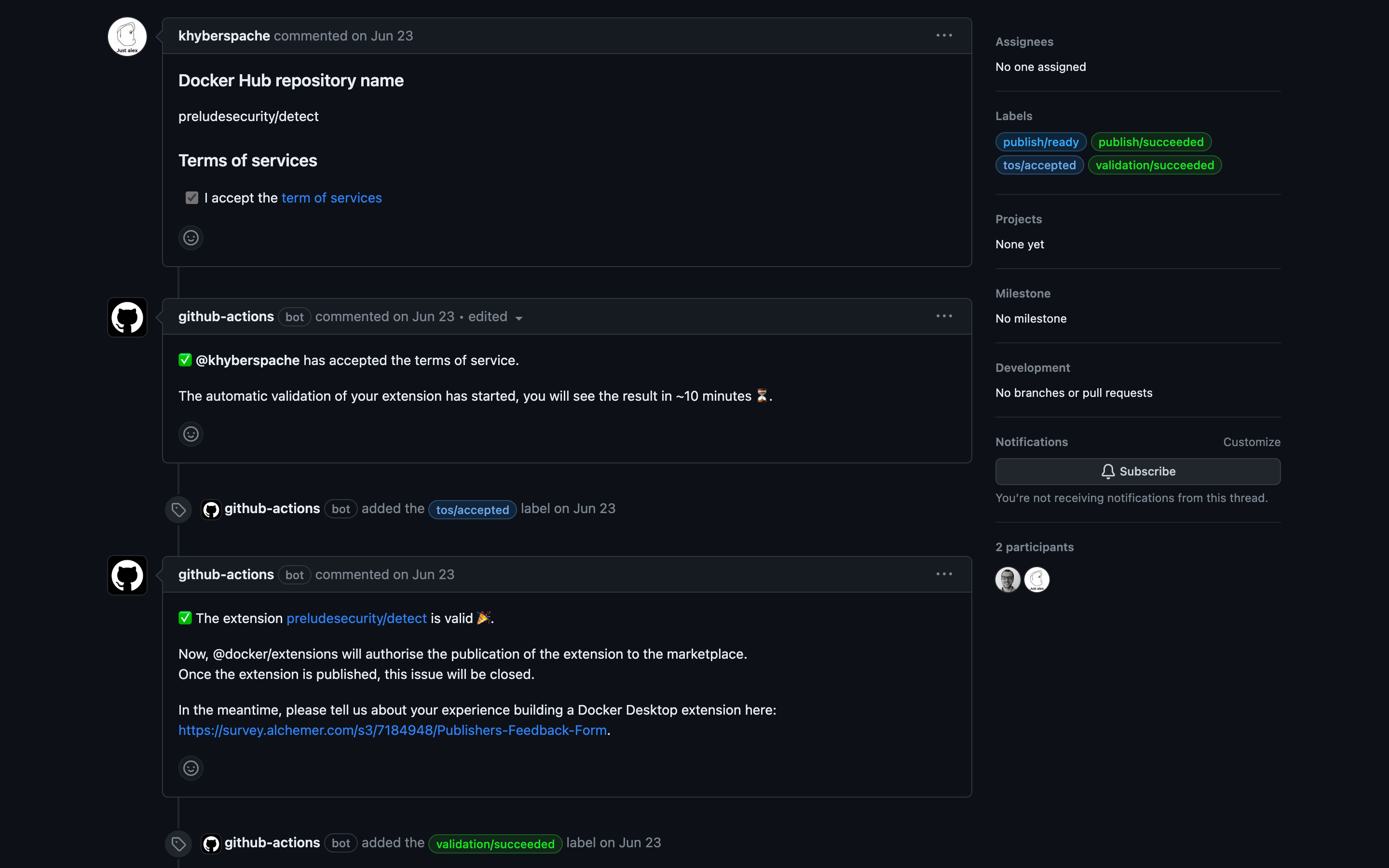
Task: Open options menu on extension-valid bot comment
Action: tap(944, 574)
